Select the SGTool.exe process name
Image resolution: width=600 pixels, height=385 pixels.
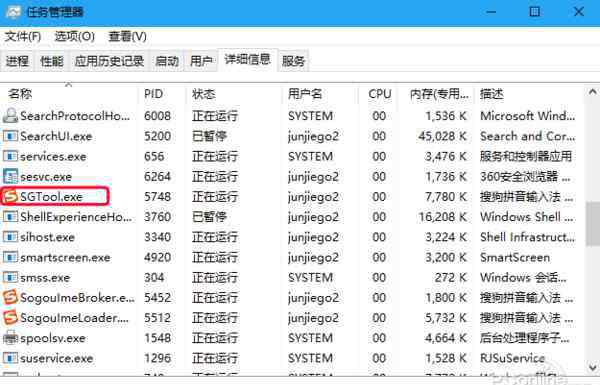click(51, 197)
